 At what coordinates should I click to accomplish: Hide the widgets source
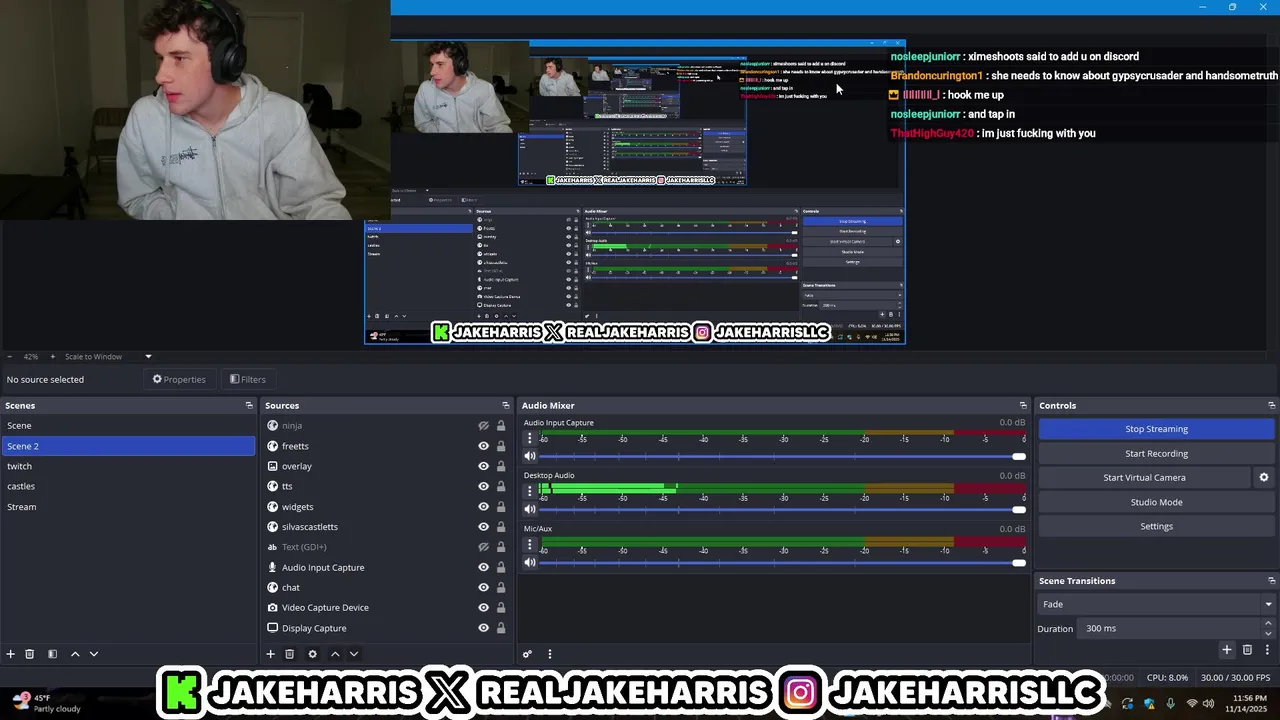pos(484,507)
